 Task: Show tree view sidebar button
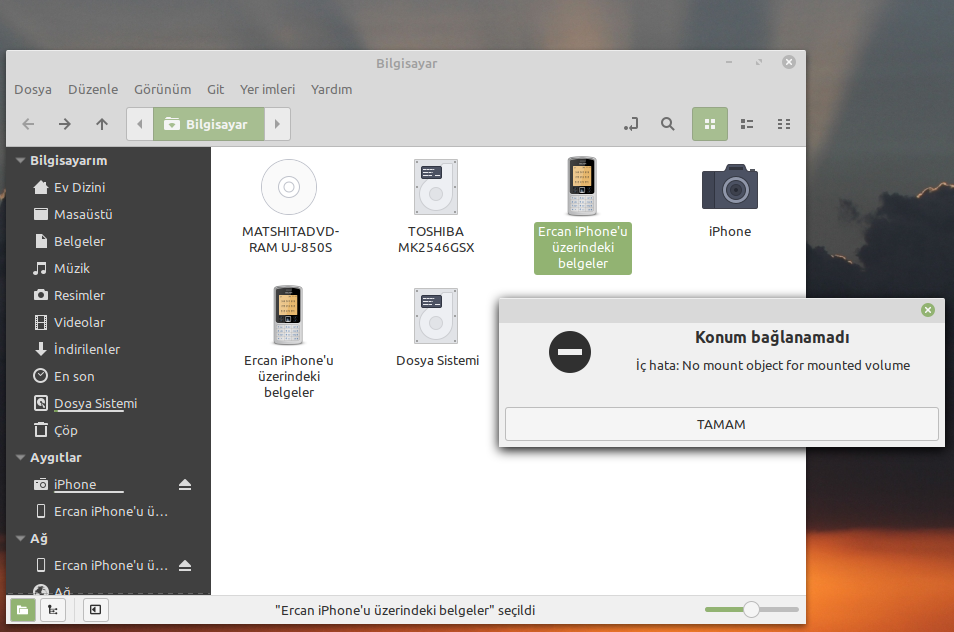[53, 609]
